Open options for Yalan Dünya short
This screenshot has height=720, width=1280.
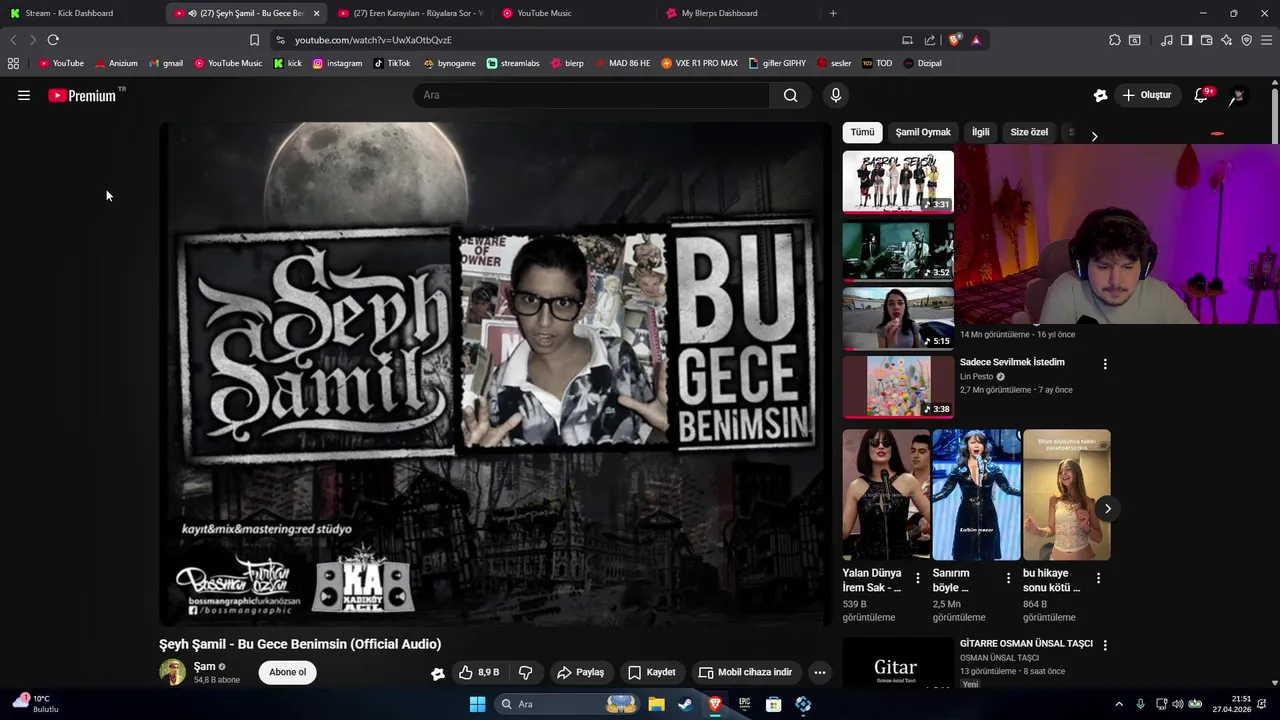[x=917, y=578]
